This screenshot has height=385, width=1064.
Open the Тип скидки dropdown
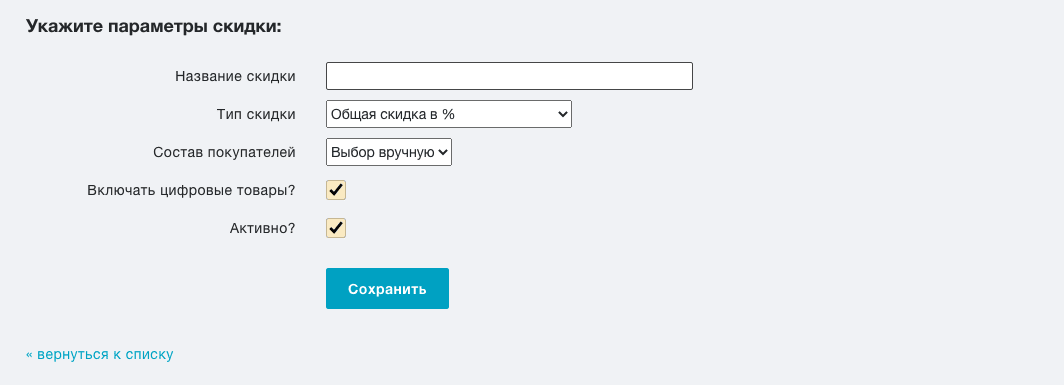click(449, 114)
